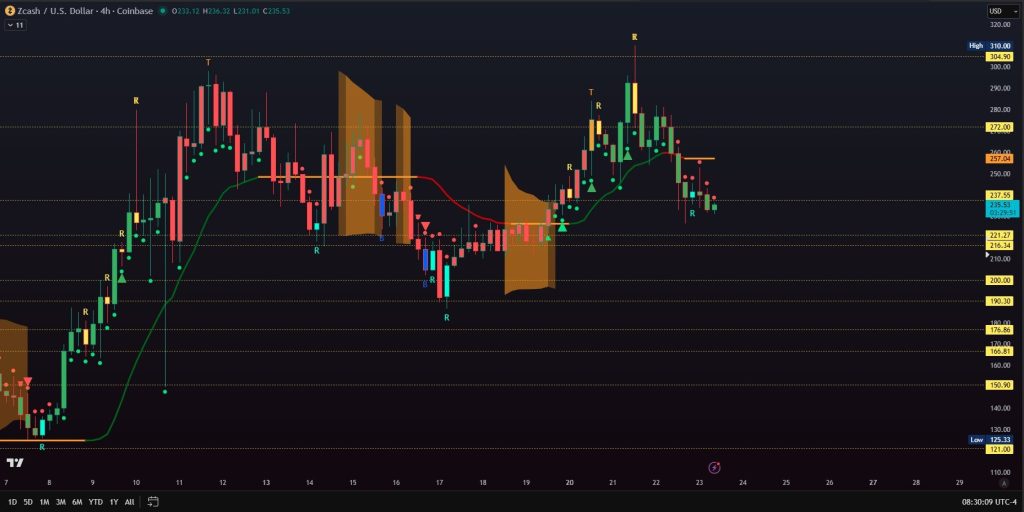1024x512 pixels.
Task: Show the All time range
Action: pyautogui.click(x=130, y=501)
